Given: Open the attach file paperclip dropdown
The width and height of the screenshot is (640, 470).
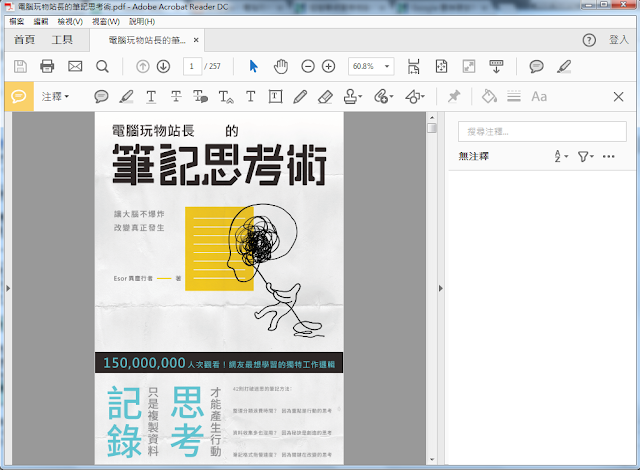Looking at the screenshot, I should coord(383,97).
